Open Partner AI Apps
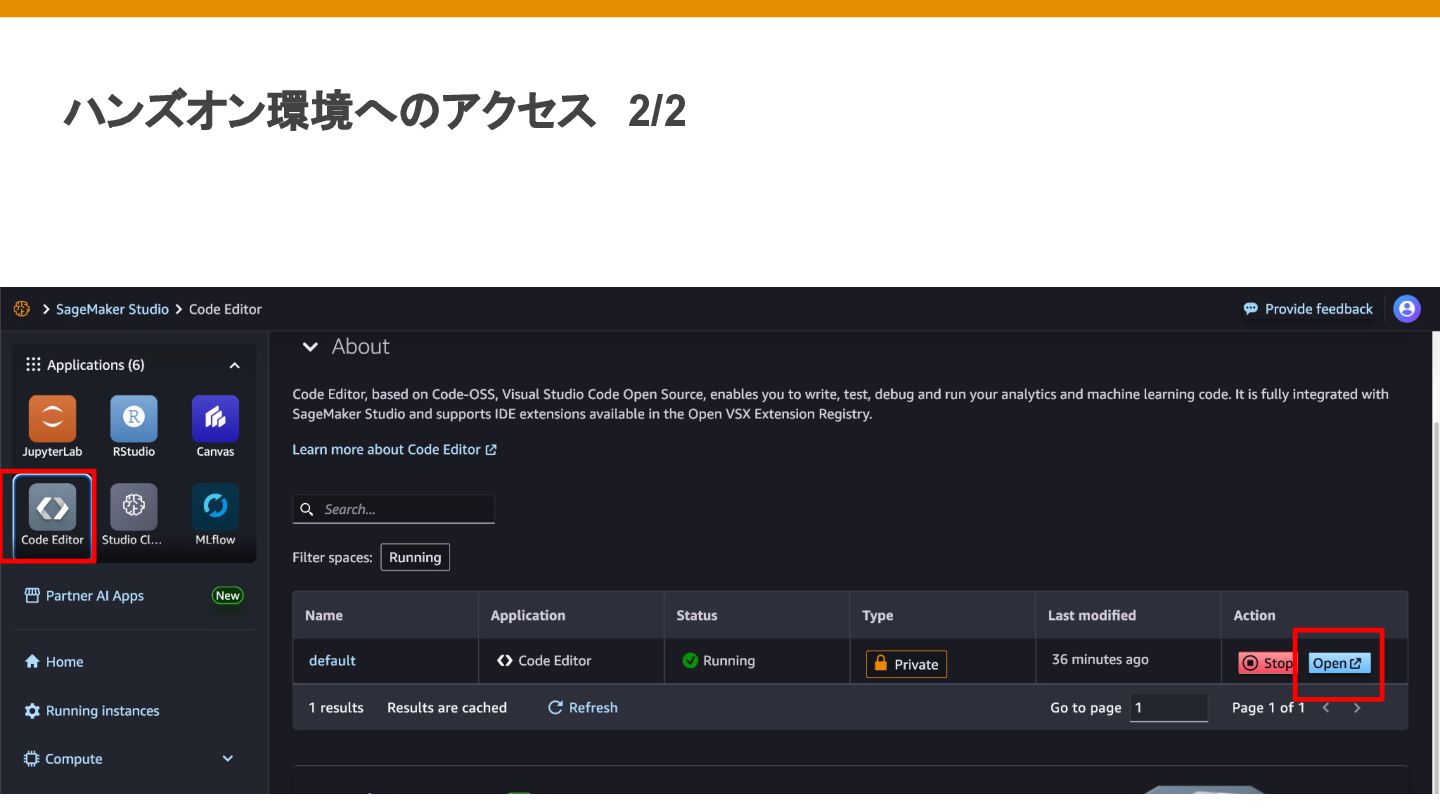This screenshot has height=810, width=1440. point(95,596)
